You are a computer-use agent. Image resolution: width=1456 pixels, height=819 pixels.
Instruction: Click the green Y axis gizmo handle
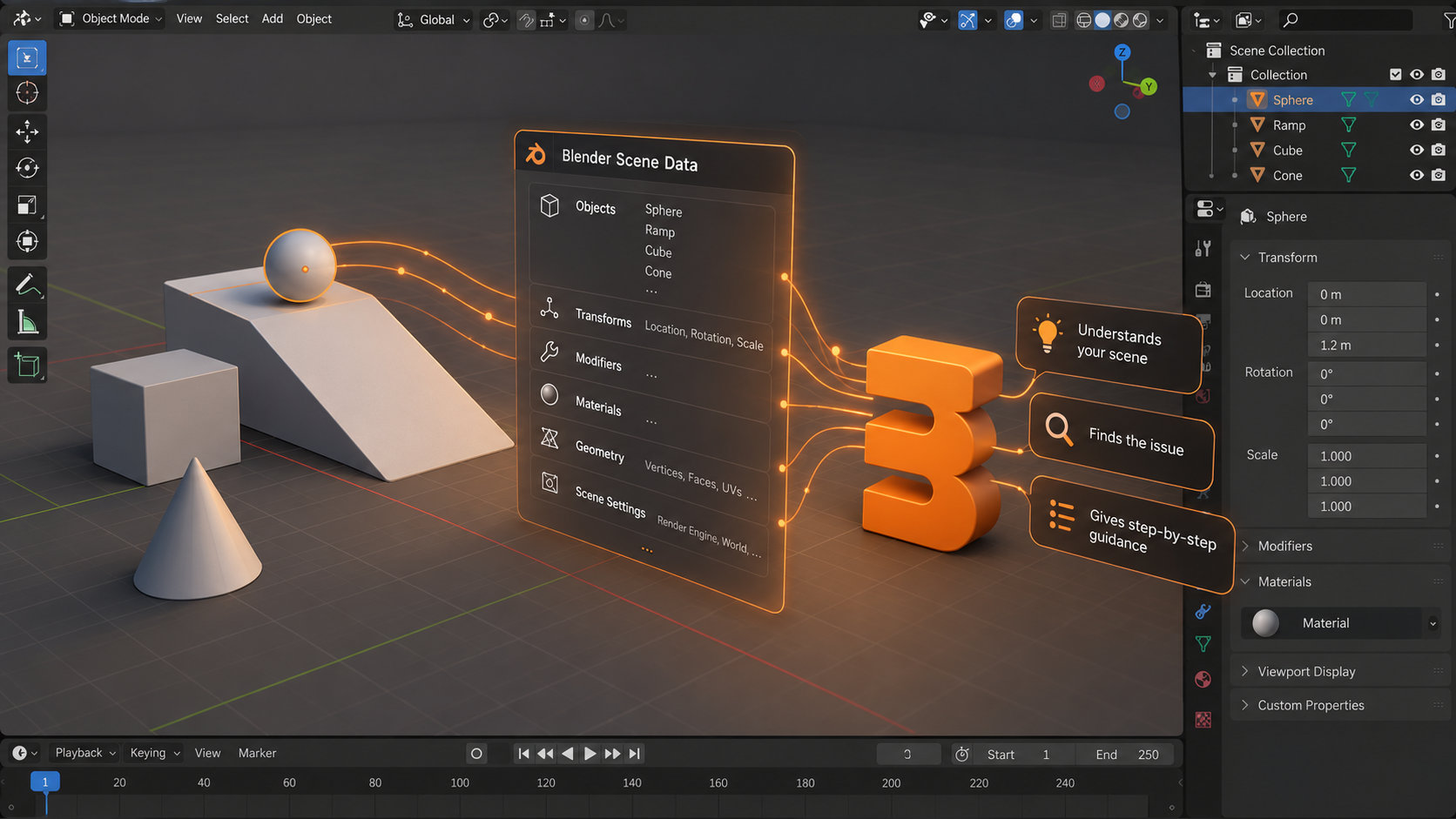pyautogui.click(x=1149, y=86)
